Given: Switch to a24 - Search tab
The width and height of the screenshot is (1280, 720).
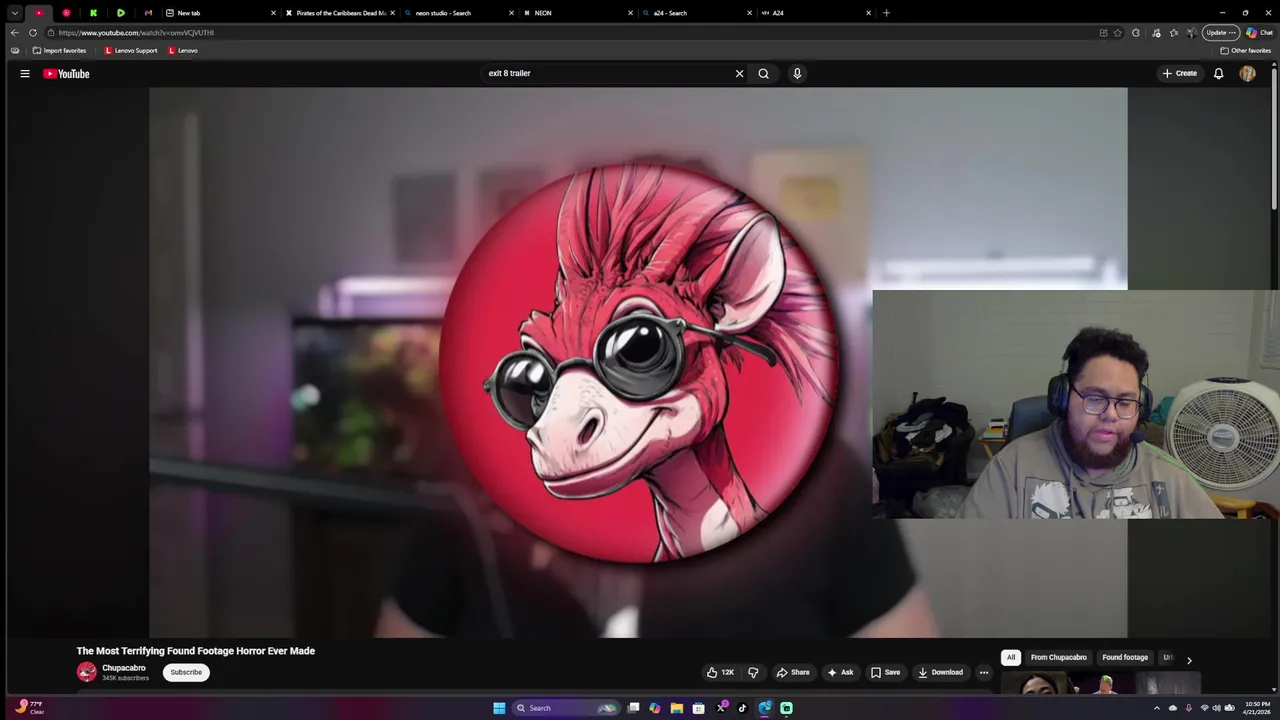Looking at the screenshot, I should coord(698,13).
